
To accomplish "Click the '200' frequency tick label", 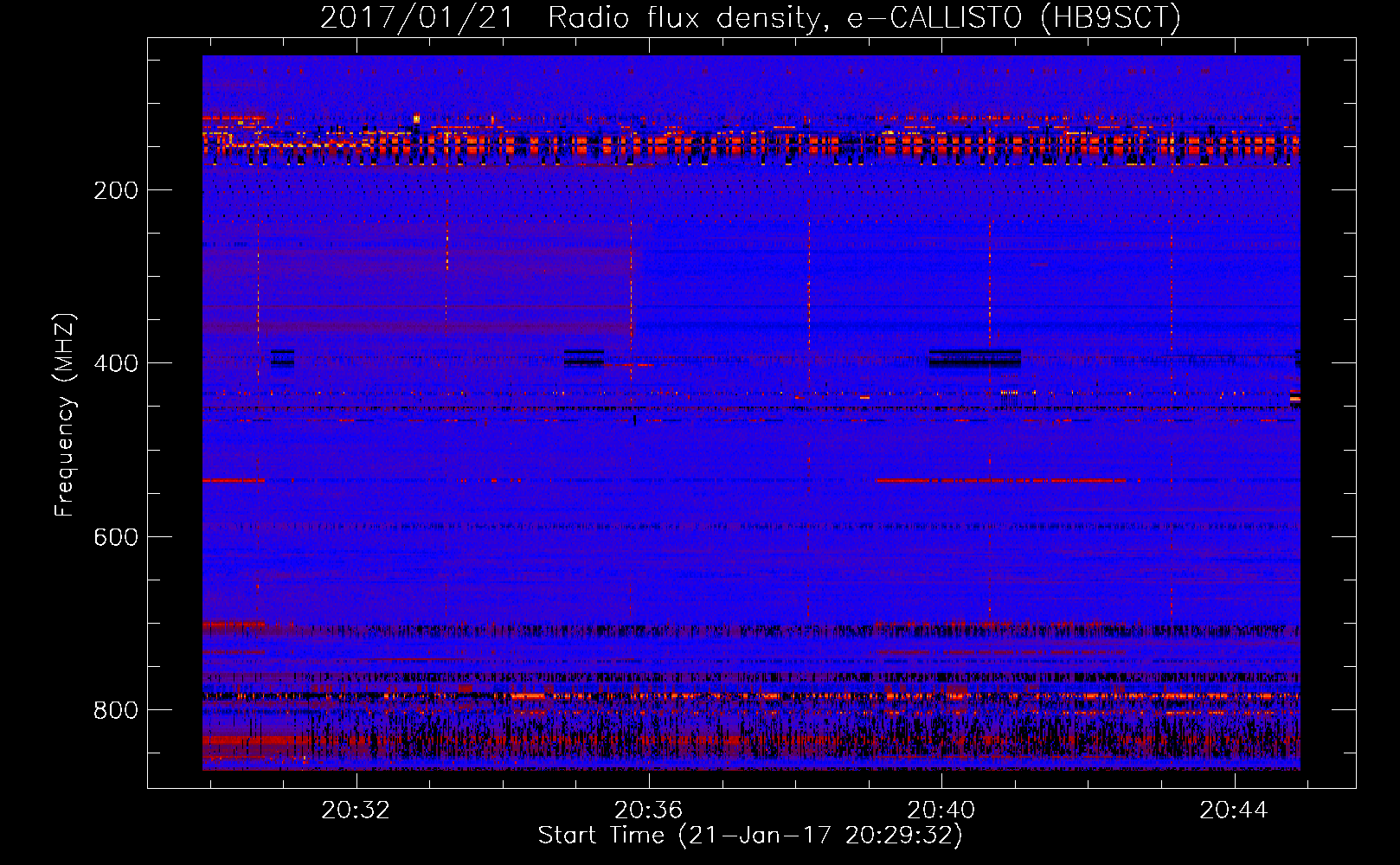I will click(x=116, y=190).
